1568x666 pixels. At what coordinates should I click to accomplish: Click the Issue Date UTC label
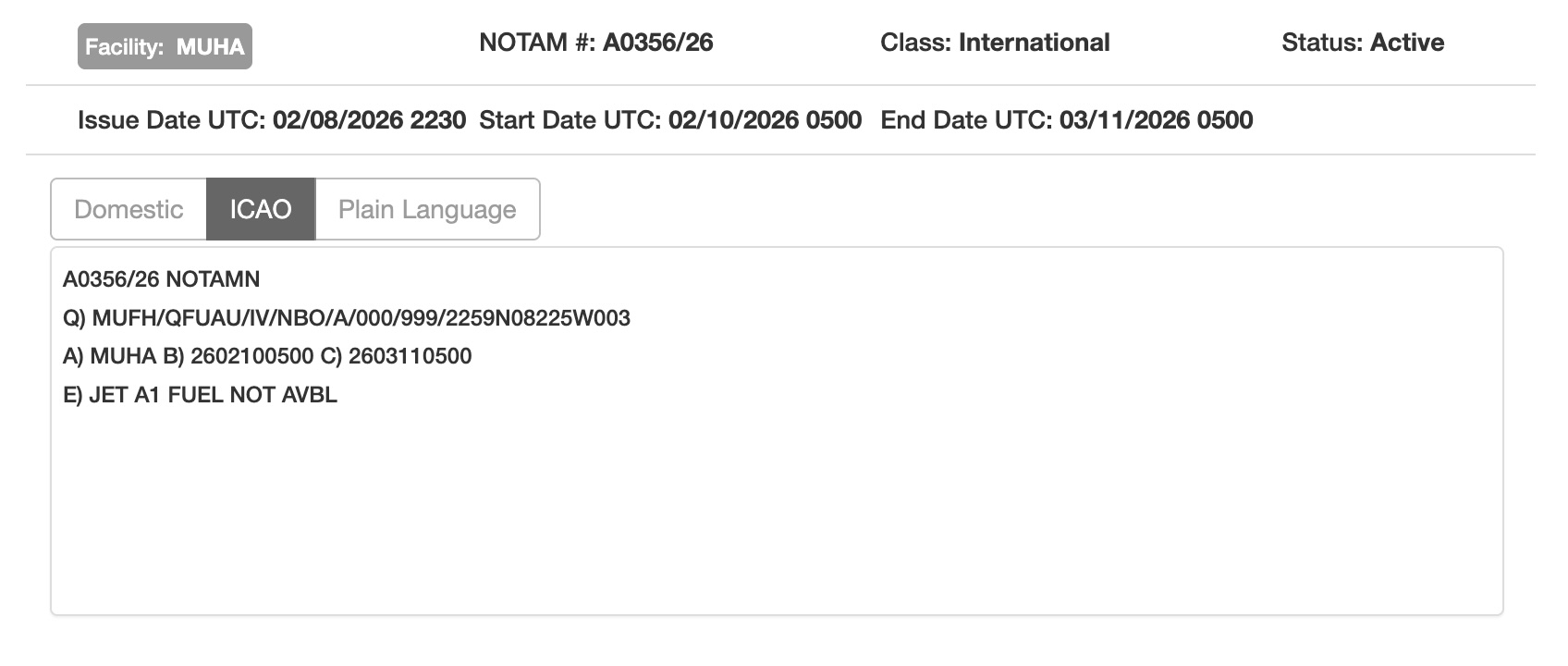tap(172, 120)
